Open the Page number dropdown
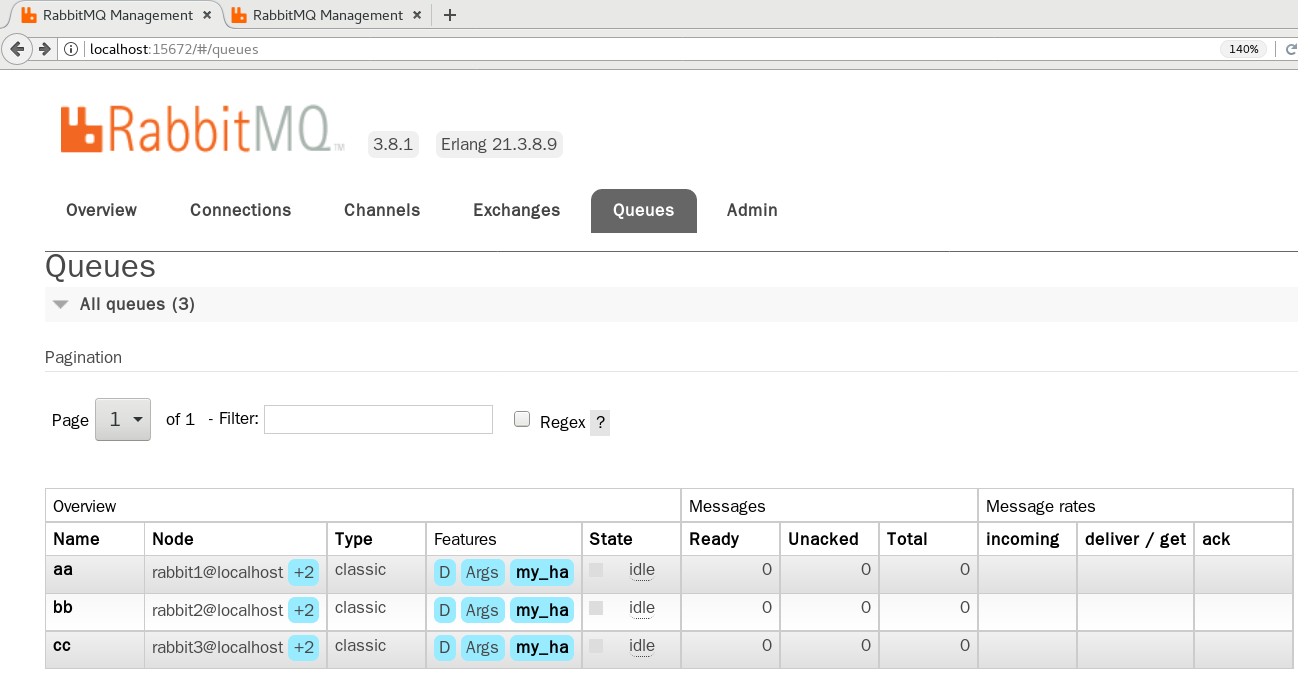Image resolution: width=1298 pixels, height=679 pixels. pos(122,419)
